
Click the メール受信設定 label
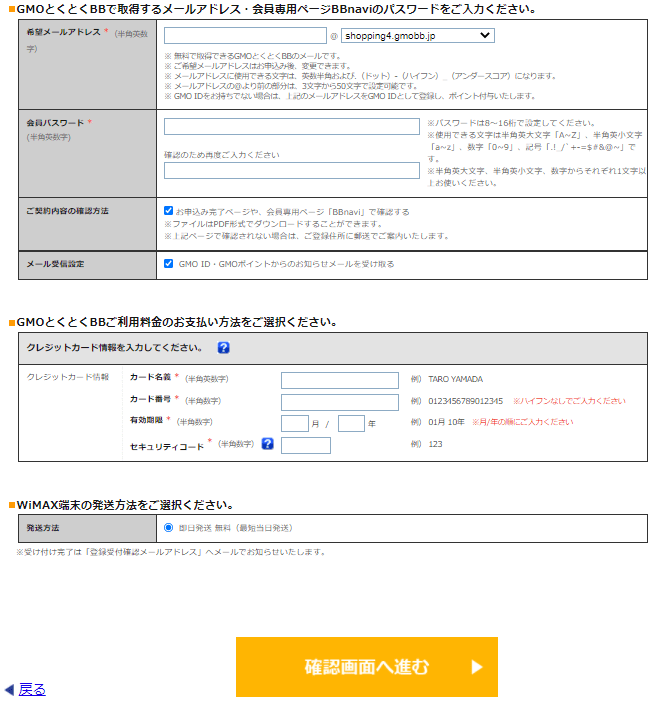coord(55,264)
